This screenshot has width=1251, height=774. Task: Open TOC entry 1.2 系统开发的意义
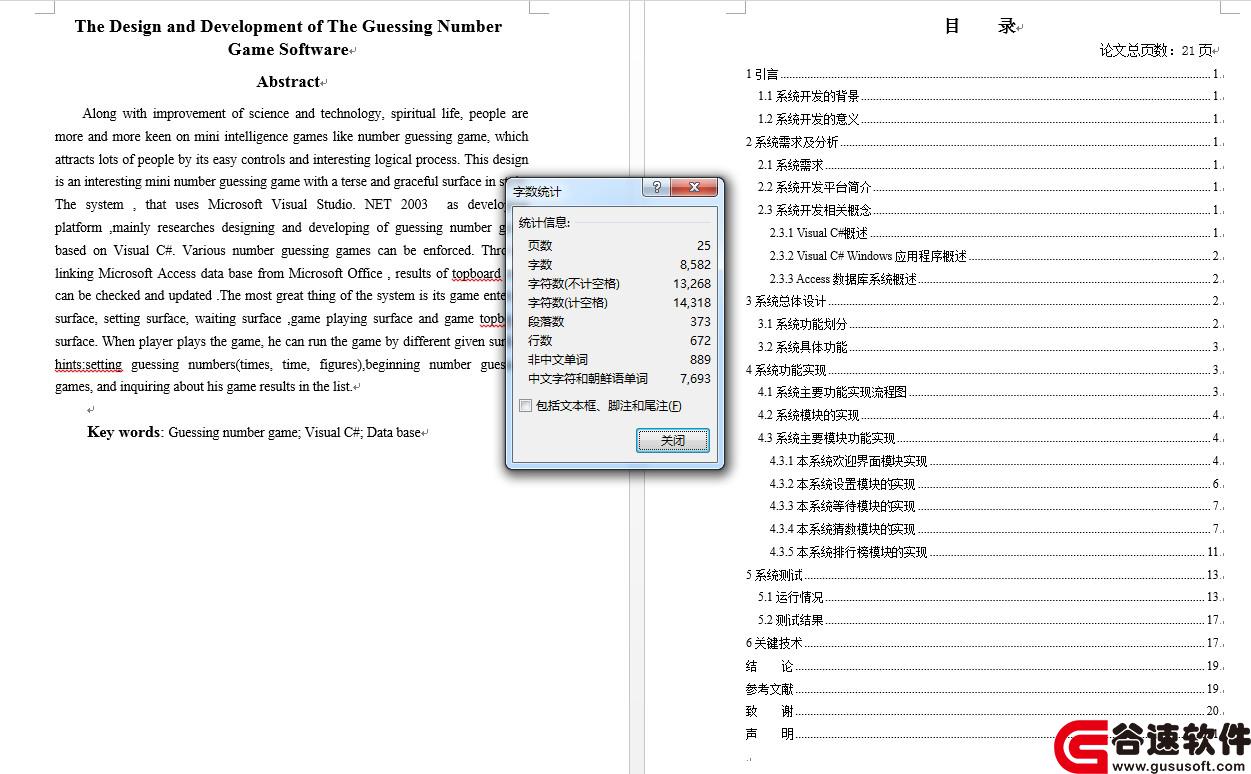click(989, 119)
